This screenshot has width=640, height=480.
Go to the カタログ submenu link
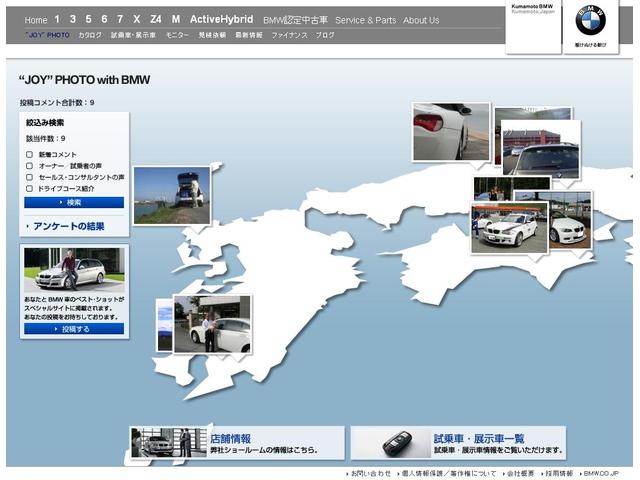[x=90, y=35]
